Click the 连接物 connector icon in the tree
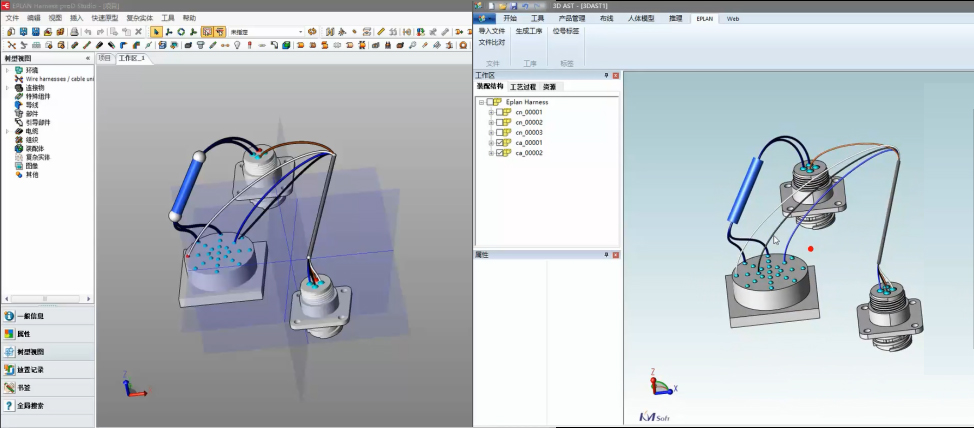Image resolution: width=974 pixels, height=428 pixels. 19,87
